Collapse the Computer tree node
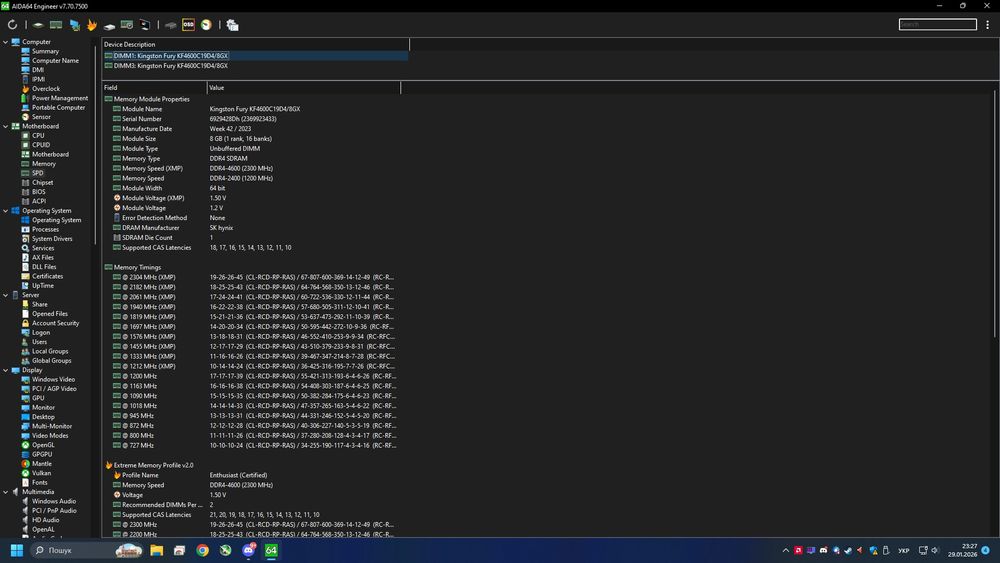This screenshot has width=1000, height=563. pyautogui.click(x=6, y=42)
